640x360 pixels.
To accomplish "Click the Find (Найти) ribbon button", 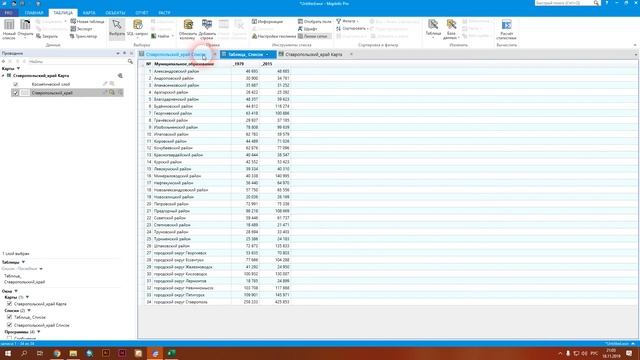I will click(x=162, y=36).
